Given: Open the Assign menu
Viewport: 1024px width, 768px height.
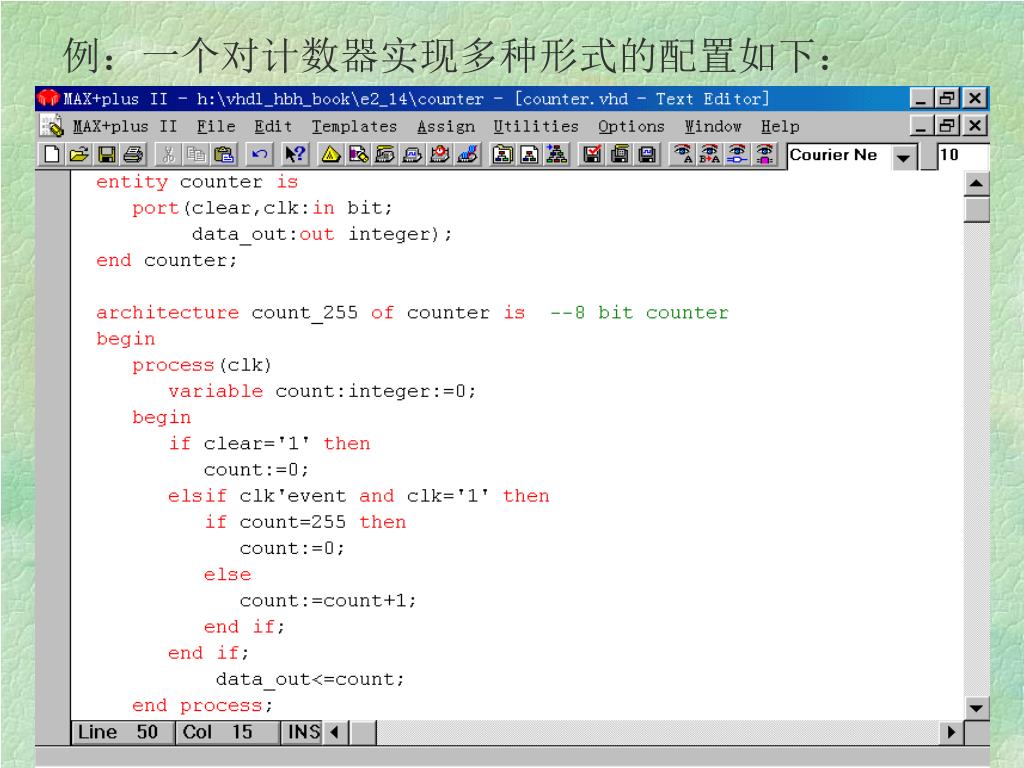Looking at the screenshot, I should (x=446, y=127).
